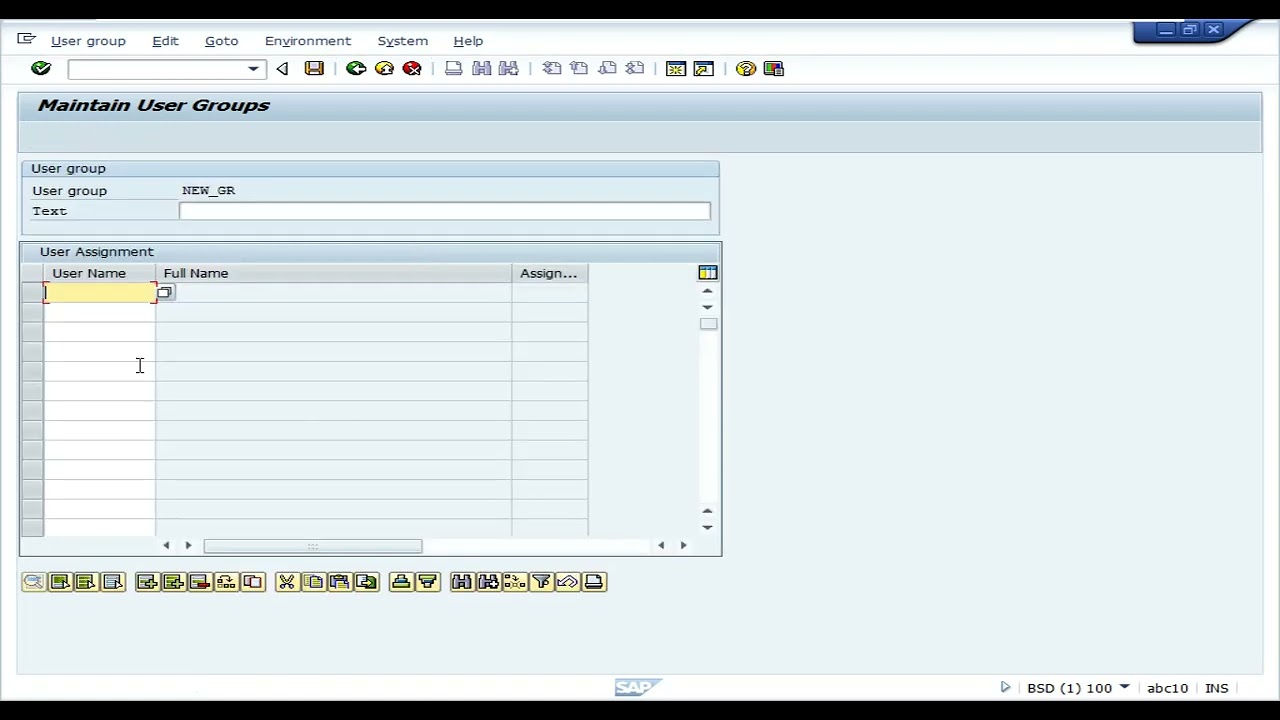Open the table layout settings grid icon
1280x720 pixels.
(708, 273)
